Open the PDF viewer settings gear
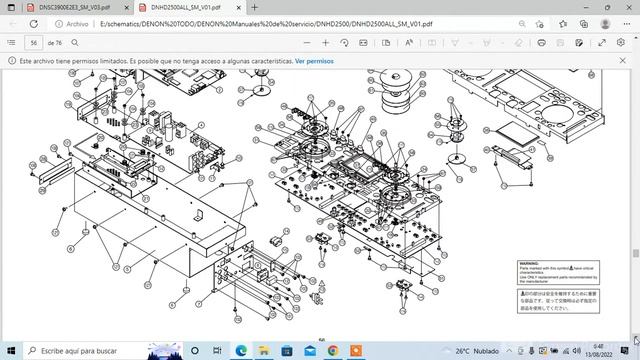The width and height of the screenshot is (640, 360). click(x=620, y=42)
